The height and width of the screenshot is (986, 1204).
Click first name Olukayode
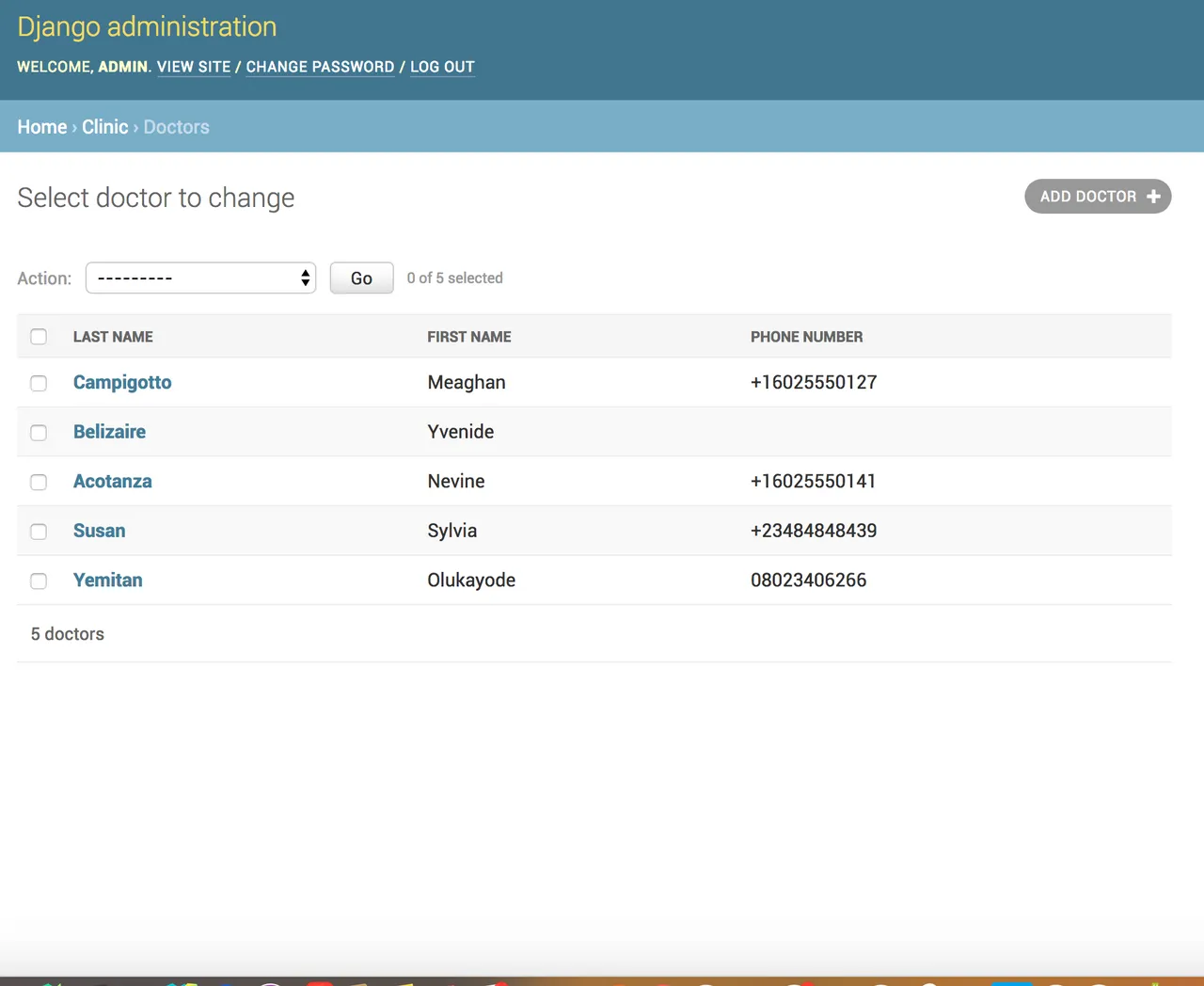(x=471, y=580)
